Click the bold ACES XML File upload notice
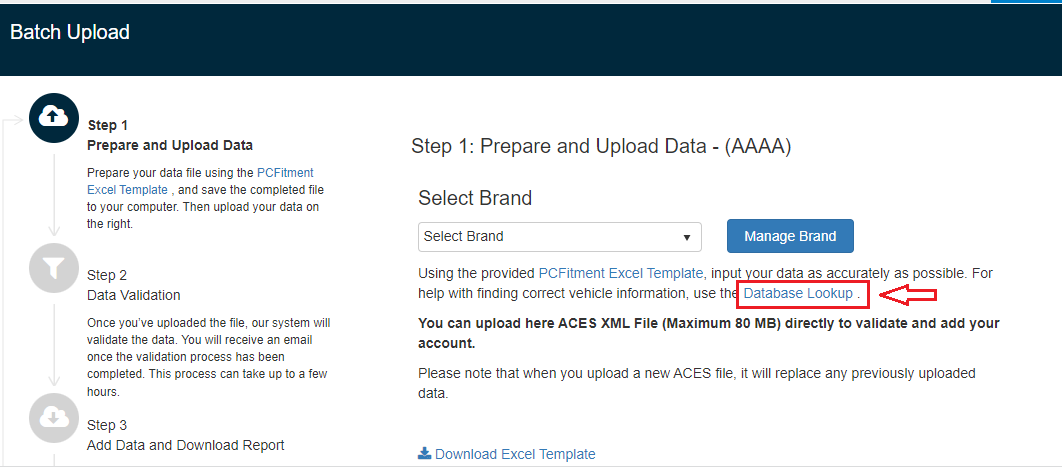1062x469 pixels. (x=708, y=333)
